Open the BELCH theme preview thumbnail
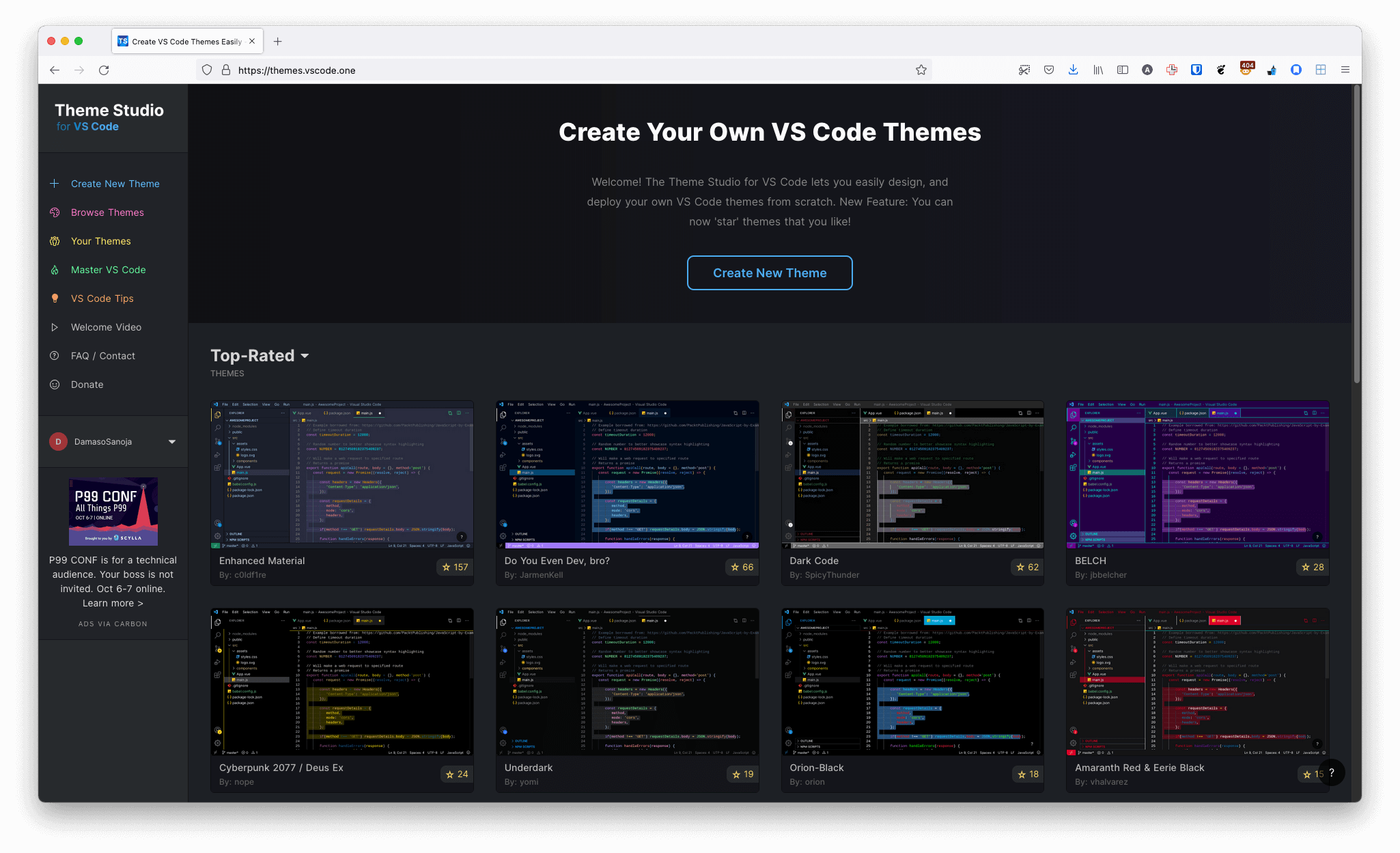 click(1197, 475)
